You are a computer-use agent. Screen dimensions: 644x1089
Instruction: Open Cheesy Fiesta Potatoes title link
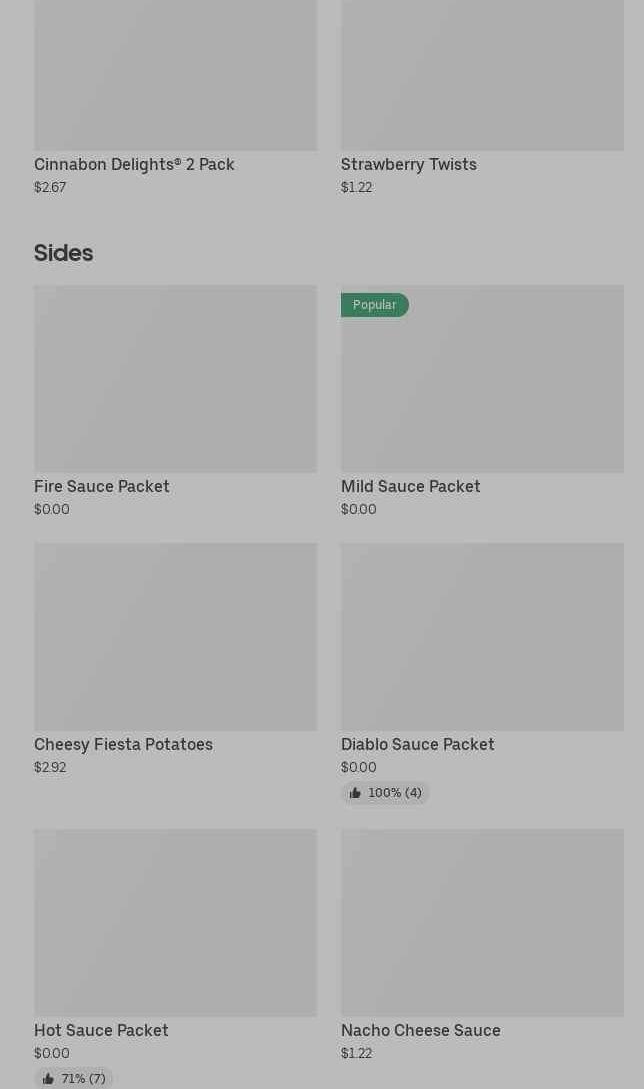(x=123, y=744)
